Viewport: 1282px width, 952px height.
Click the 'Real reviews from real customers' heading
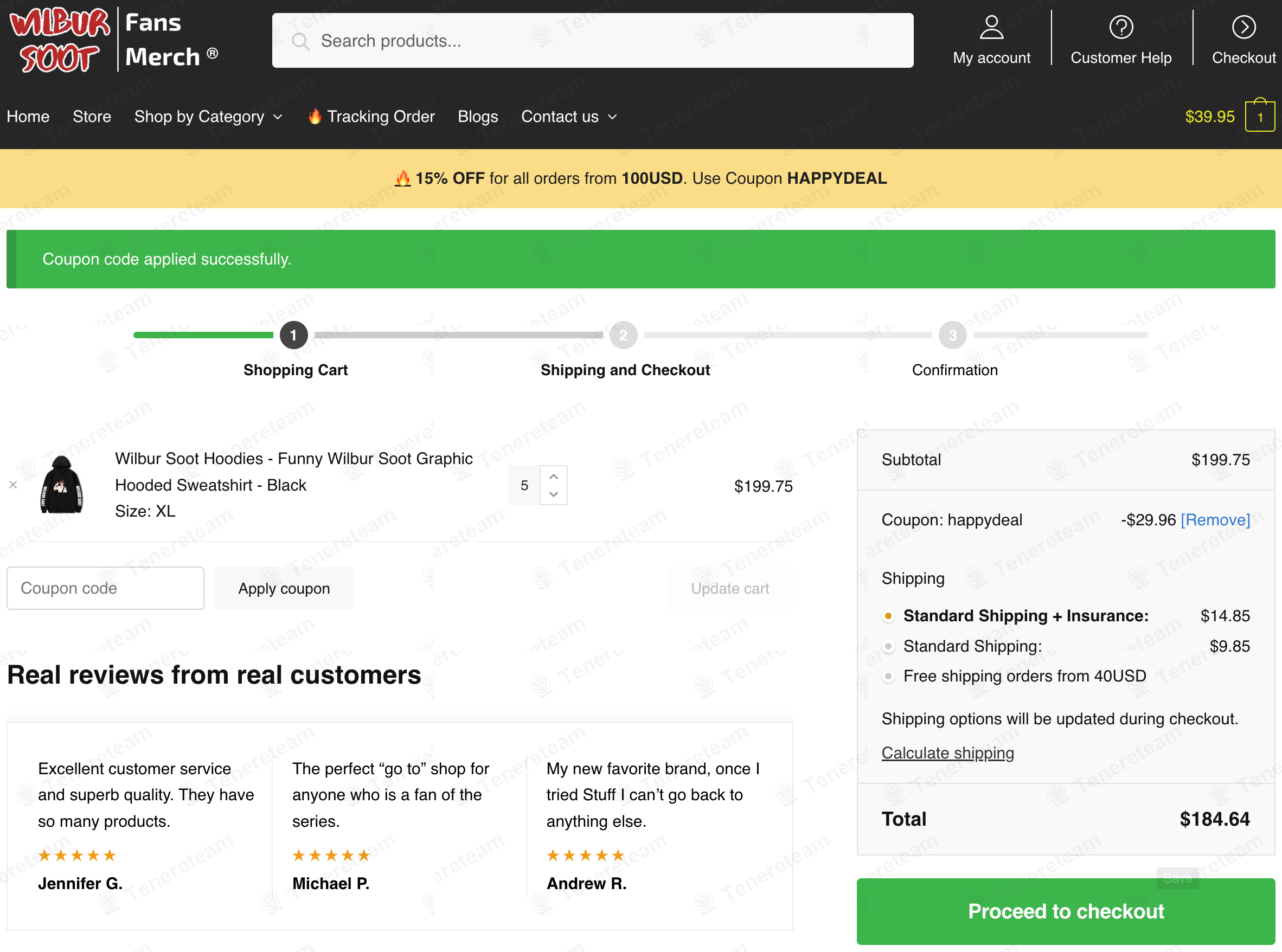(x=214, y=675)
